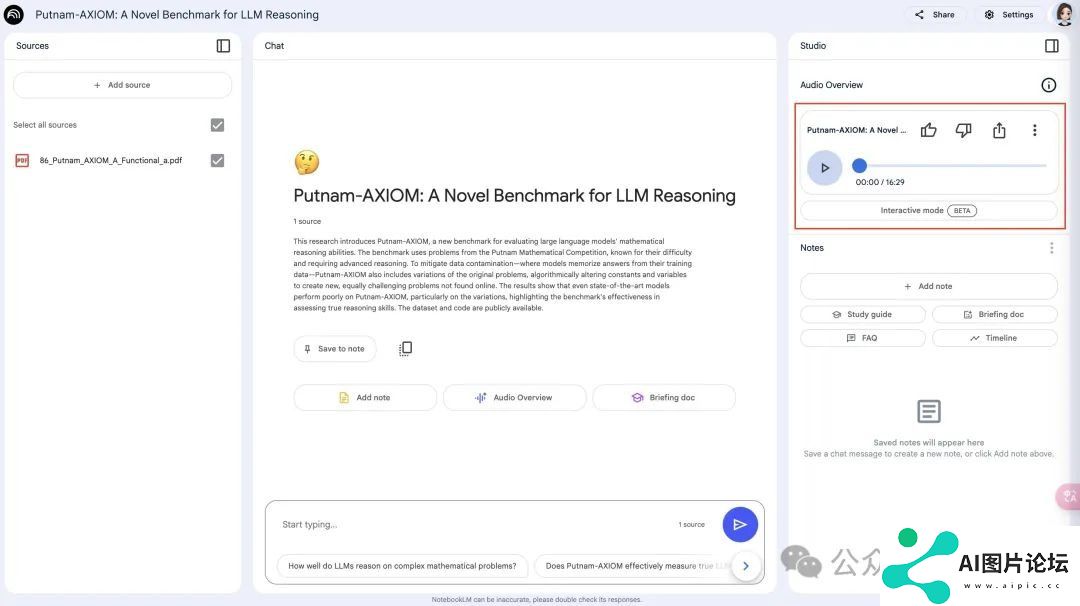1080x606 pixels.
Task: Generate a Briefing doc from Studio panel
Action: coord(994,315)
